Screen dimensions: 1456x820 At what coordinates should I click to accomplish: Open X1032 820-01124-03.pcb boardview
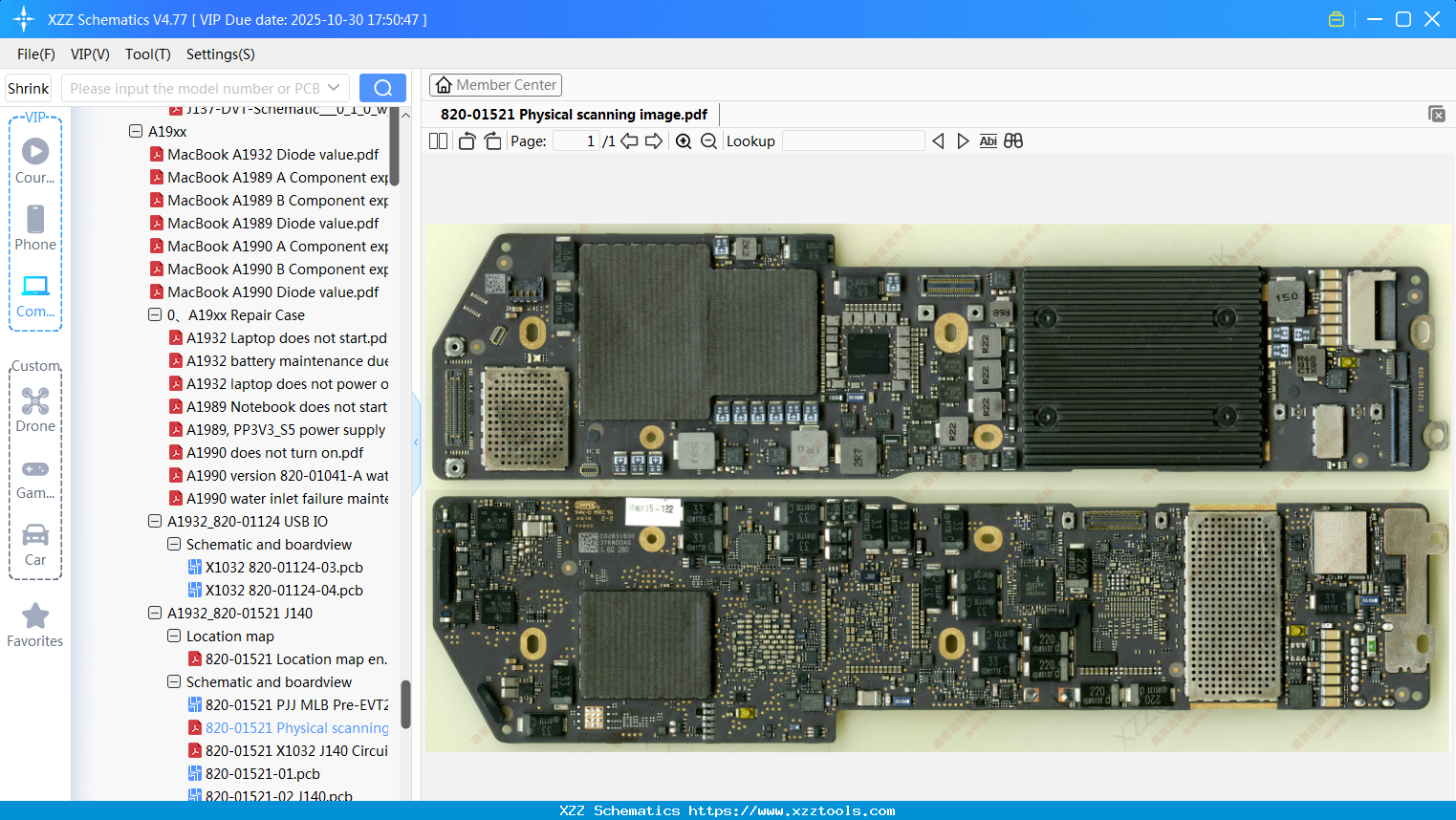point(275,568)
